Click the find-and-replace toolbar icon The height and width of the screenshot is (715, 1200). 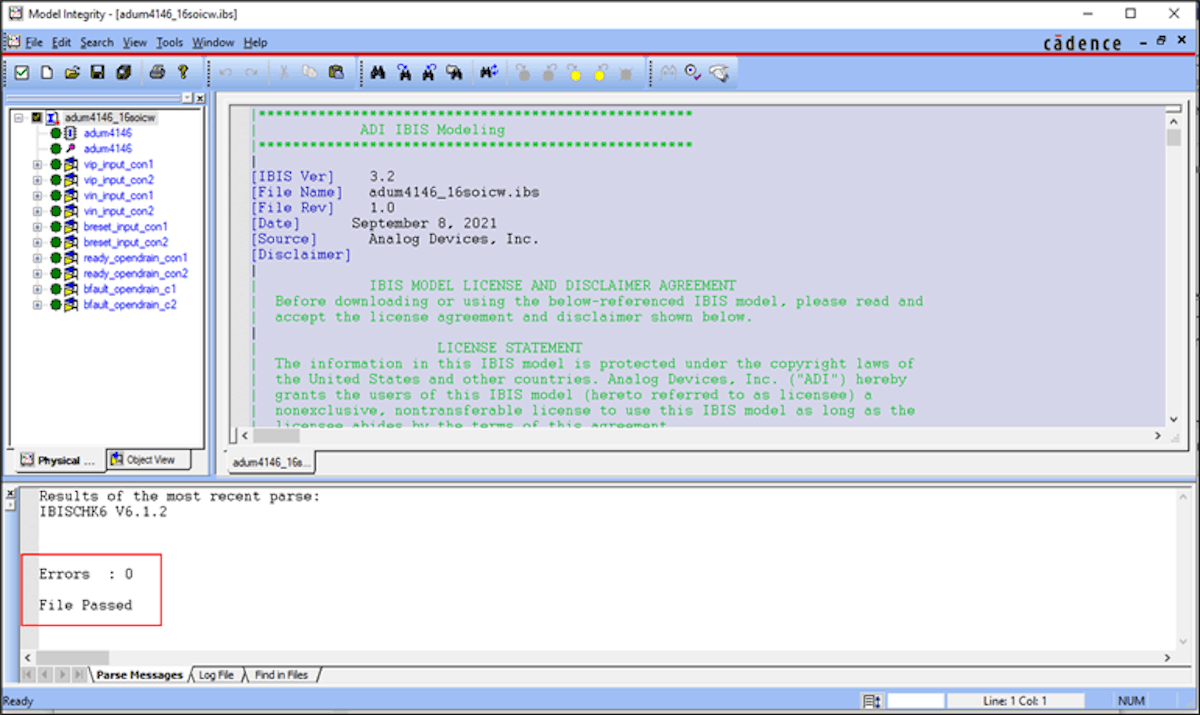click(489, 72)
